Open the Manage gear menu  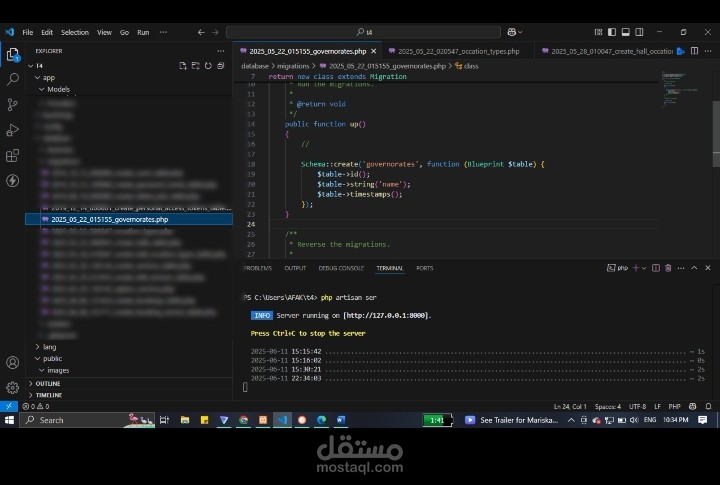coord(12,388)
